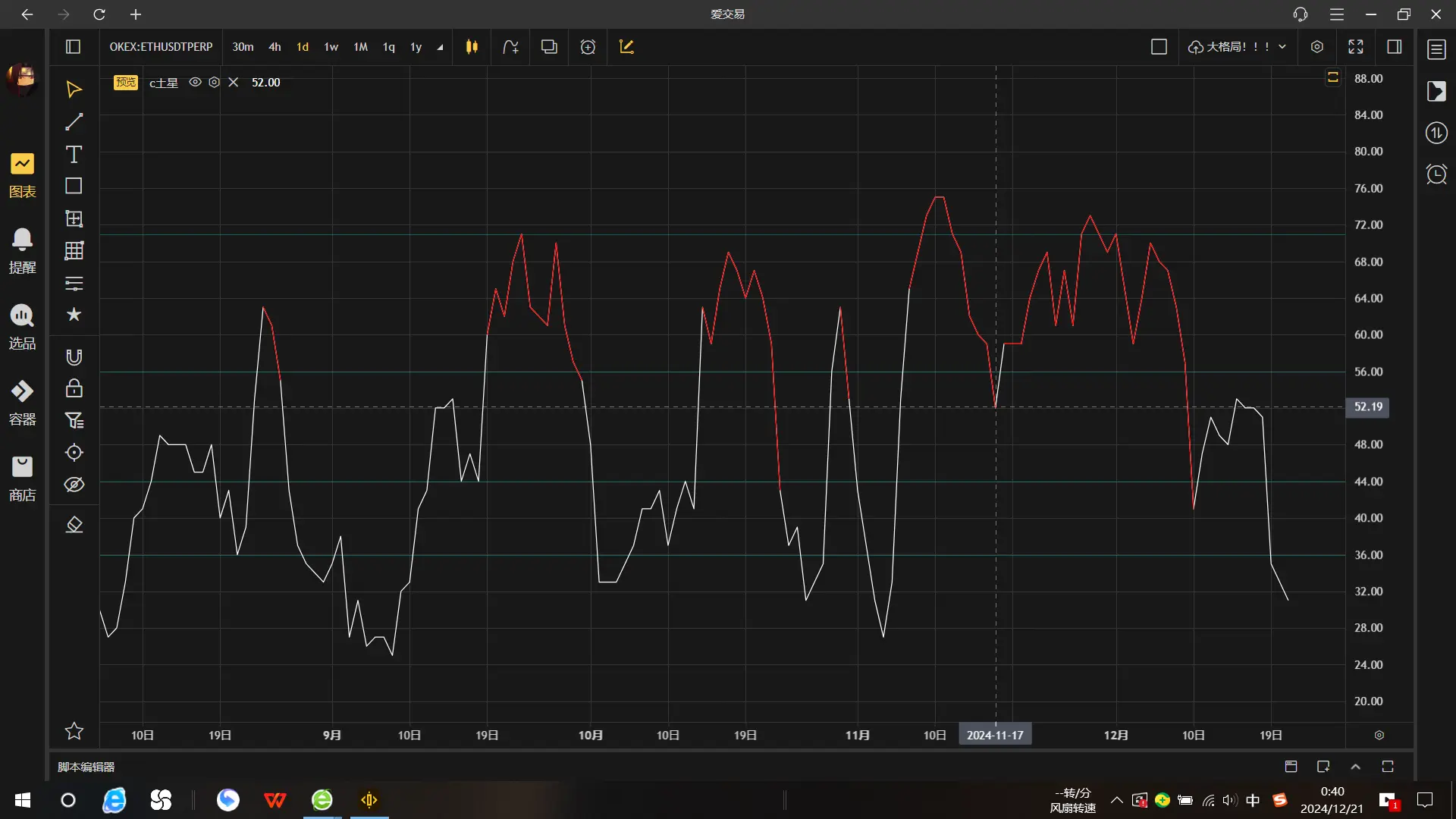Image resolution: width=1456 pixels, height=819 pixels.
Task: Open WPS Office from the taskbar
Action: pos(275,800)
